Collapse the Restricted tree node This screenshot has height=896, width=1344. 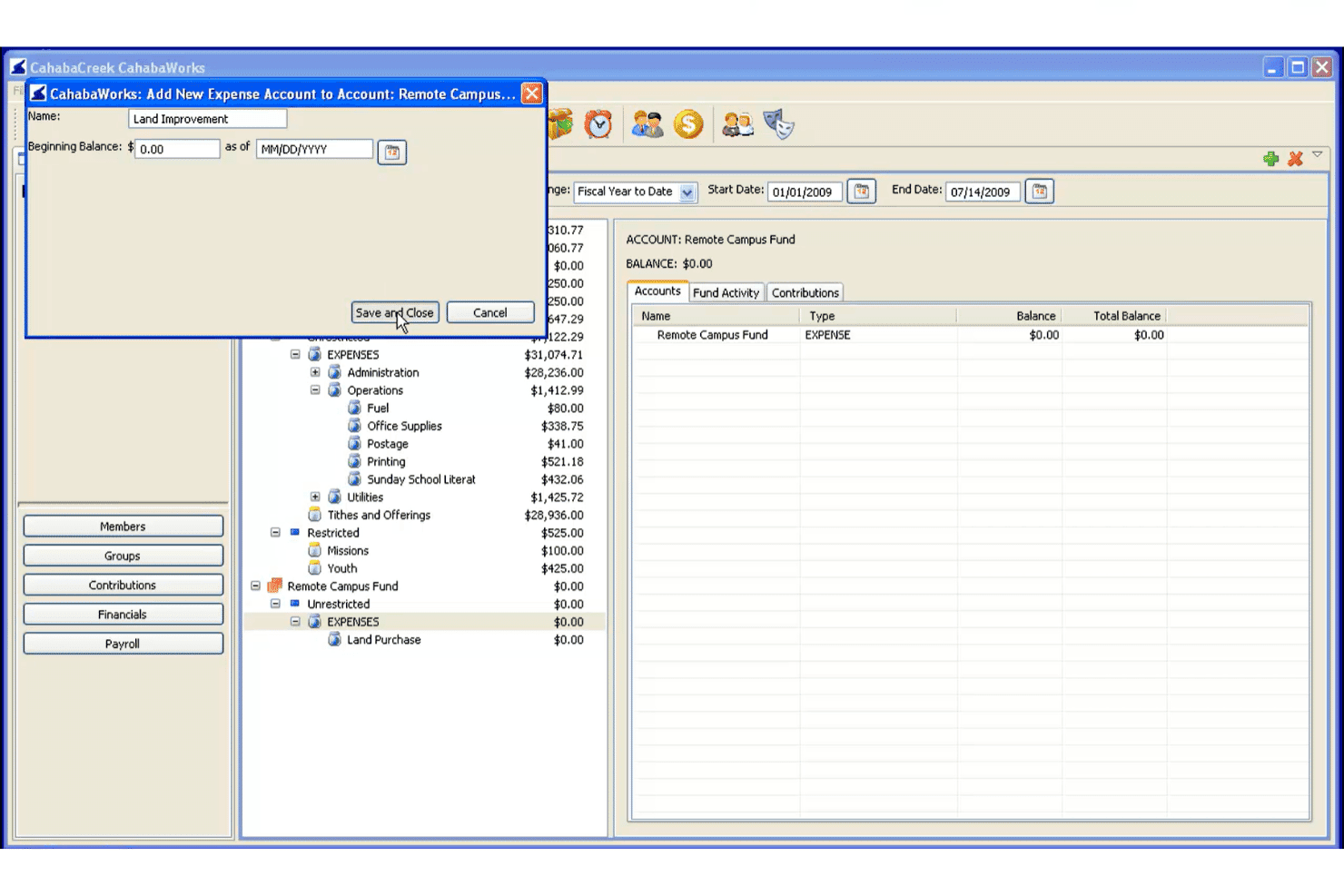275,533
